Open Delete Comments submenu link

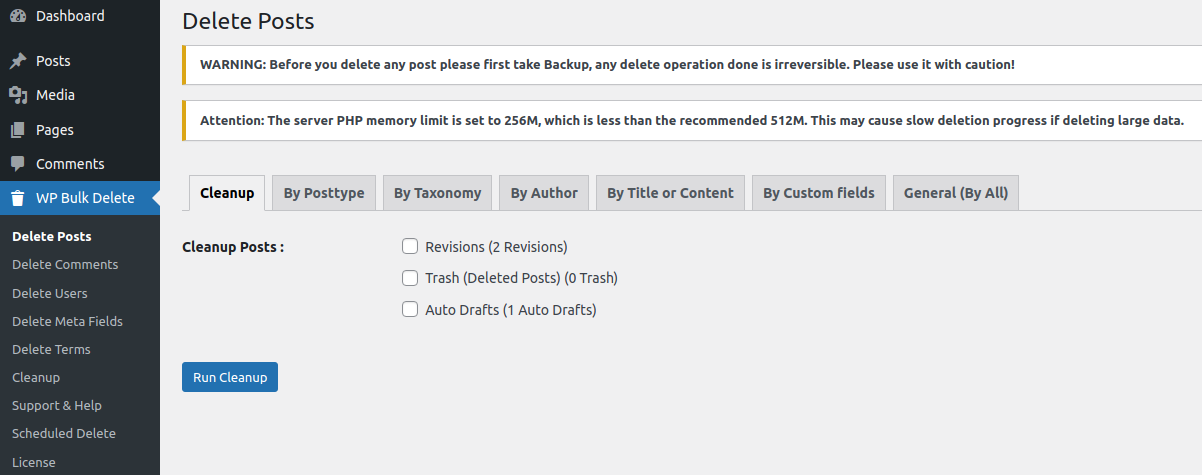[x=65, y=265]
